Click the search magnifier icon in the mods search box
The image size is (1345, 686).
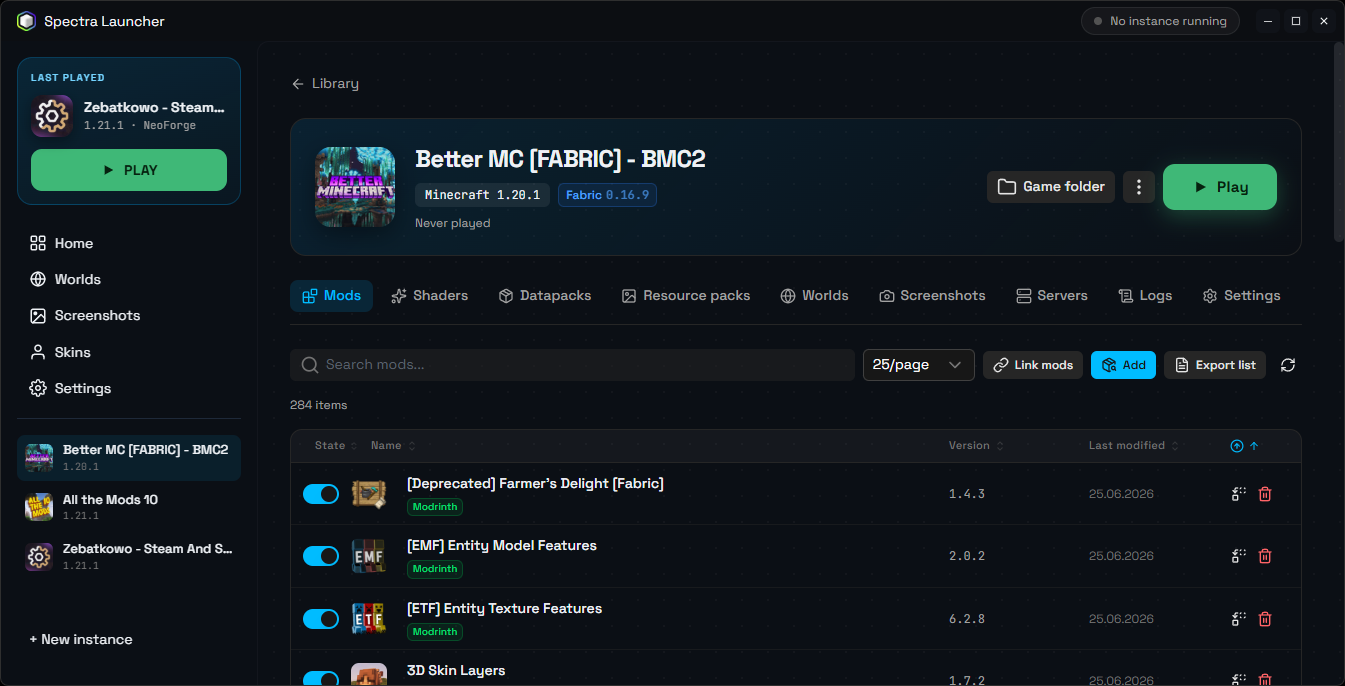click(310, 365)
